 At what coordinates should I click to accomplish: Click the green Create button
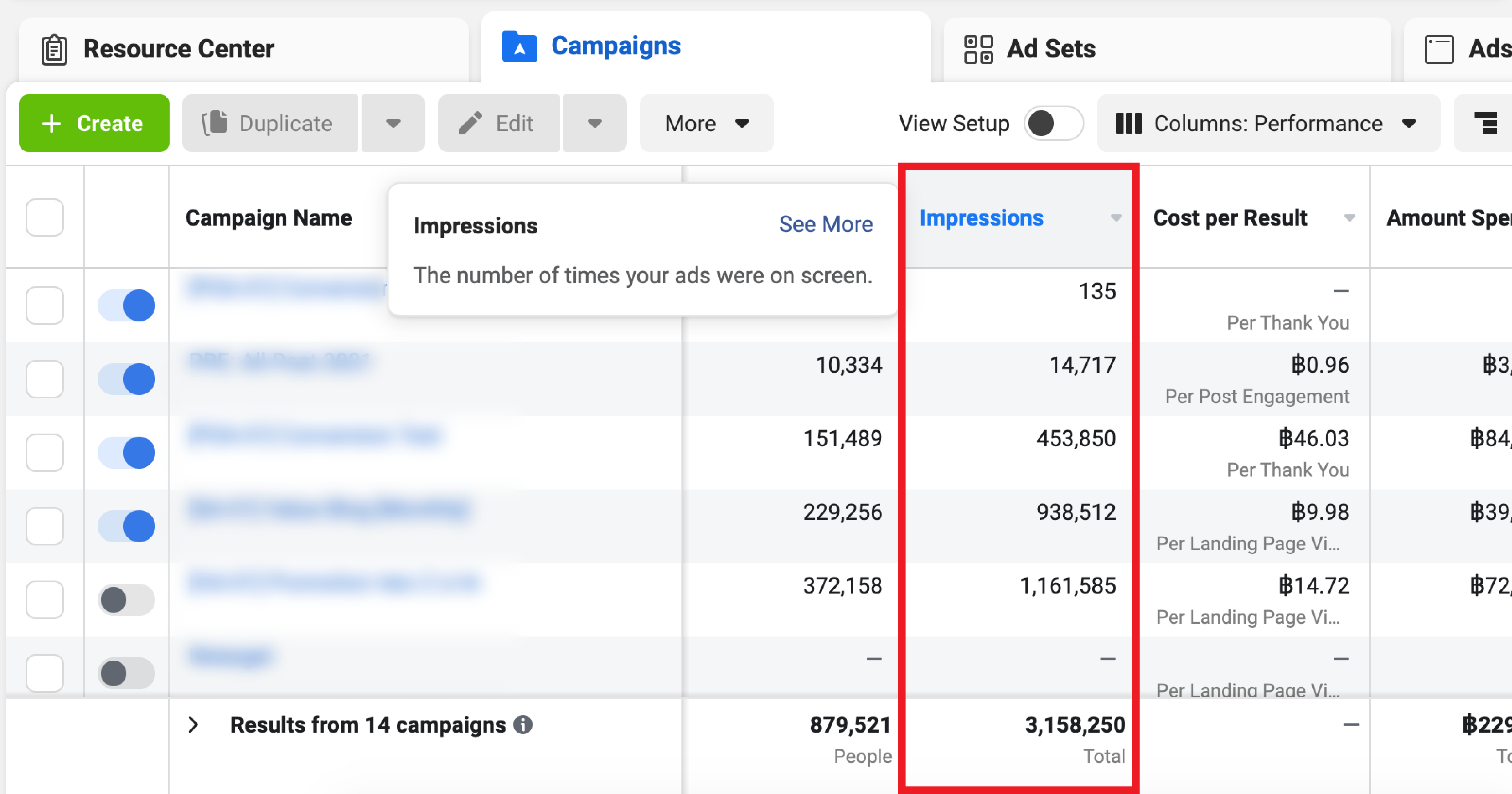pyautogui.click(x=94, y=123)
